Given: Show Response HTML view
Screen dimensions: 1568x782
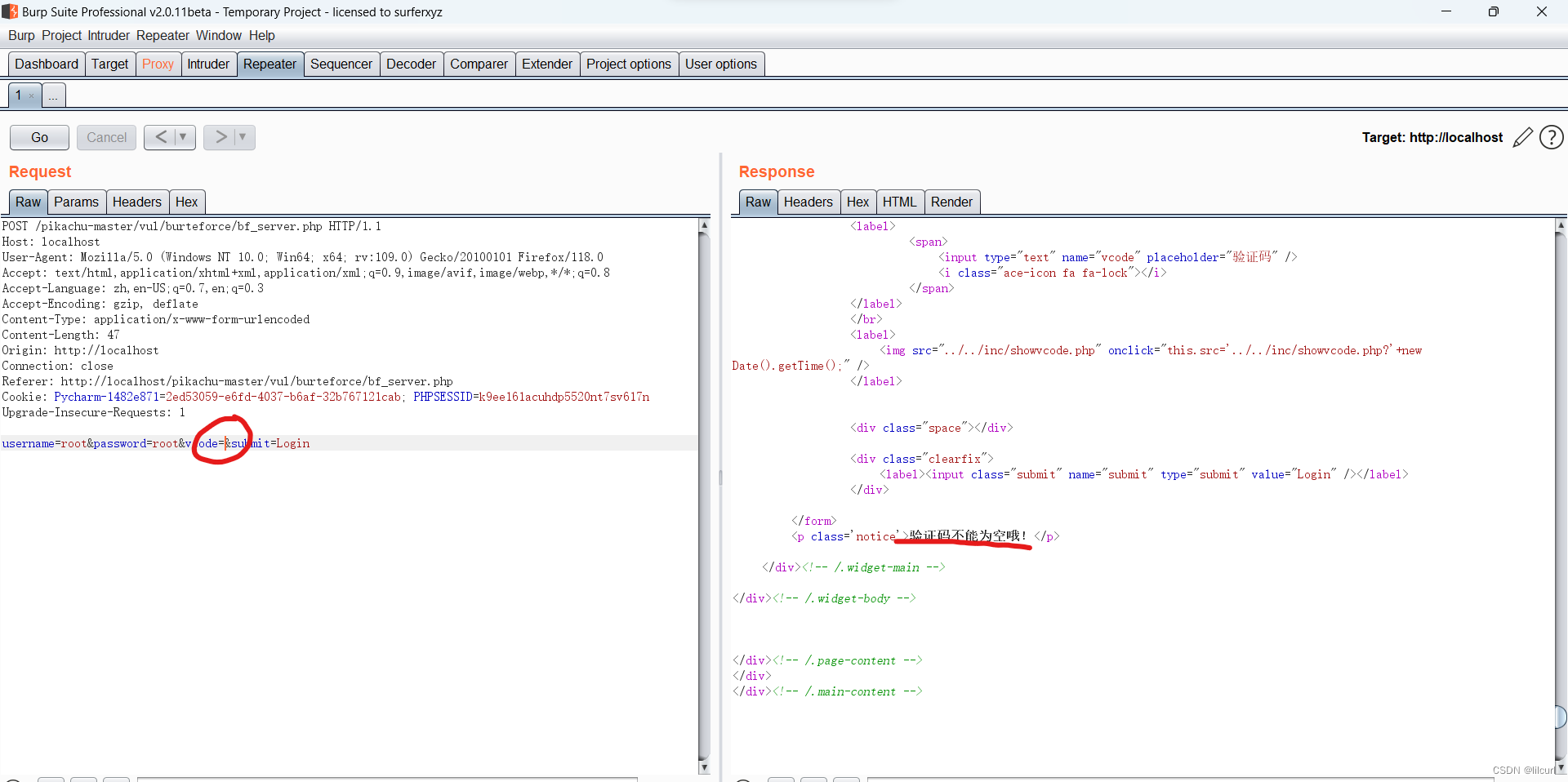Looking at the screenshot, I should [x=899, y=202].
